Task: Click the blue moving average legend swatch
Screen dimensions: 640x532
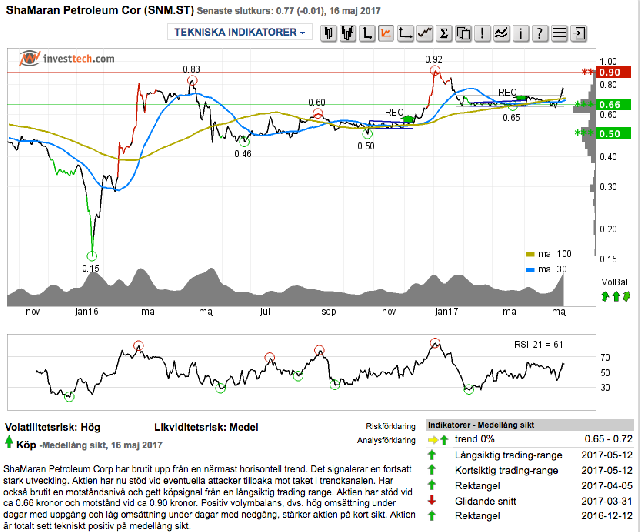Action: (530, 269)
